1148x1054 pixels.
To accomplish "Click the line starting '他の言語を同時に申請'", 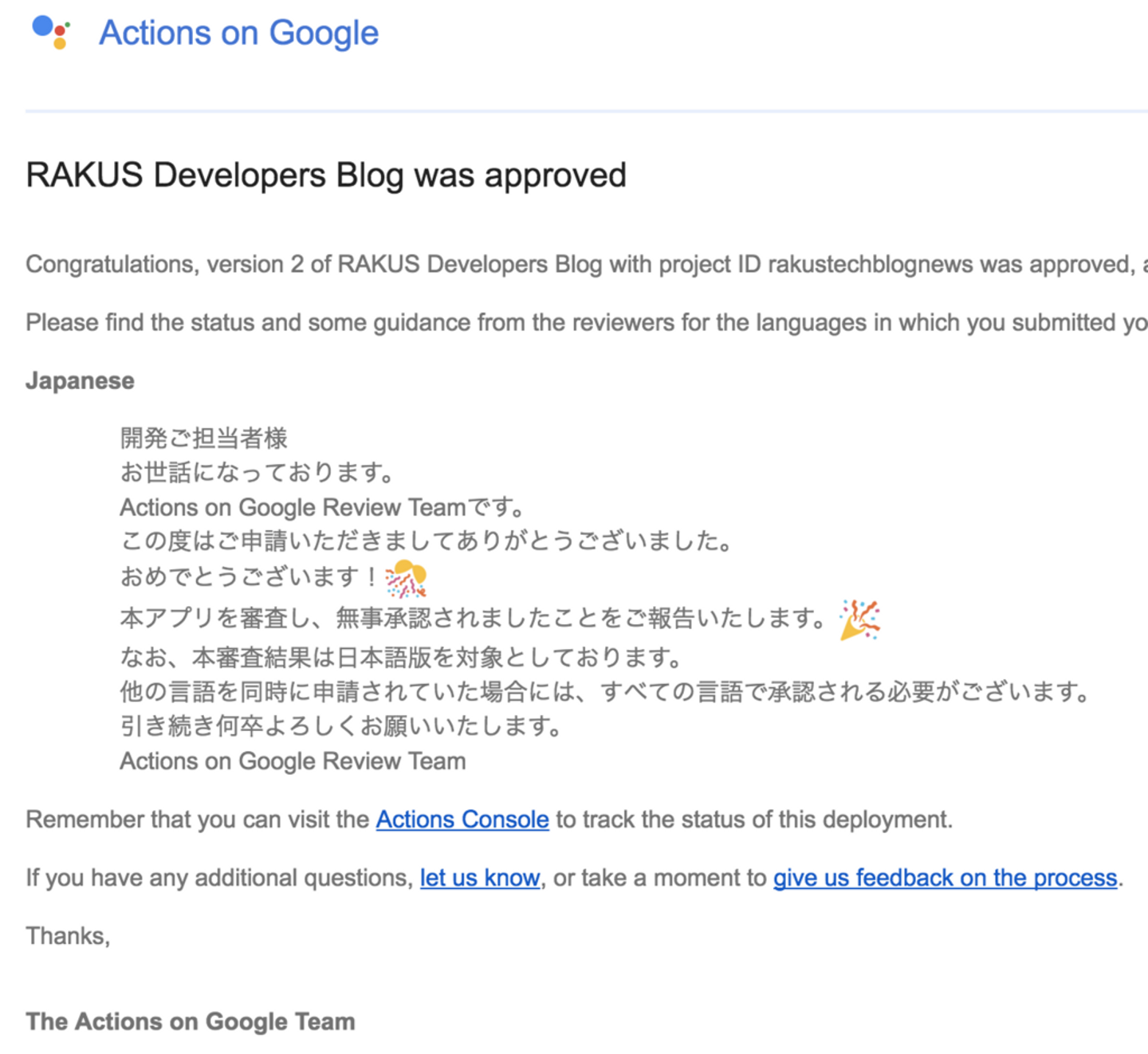I will click(606, 691).
